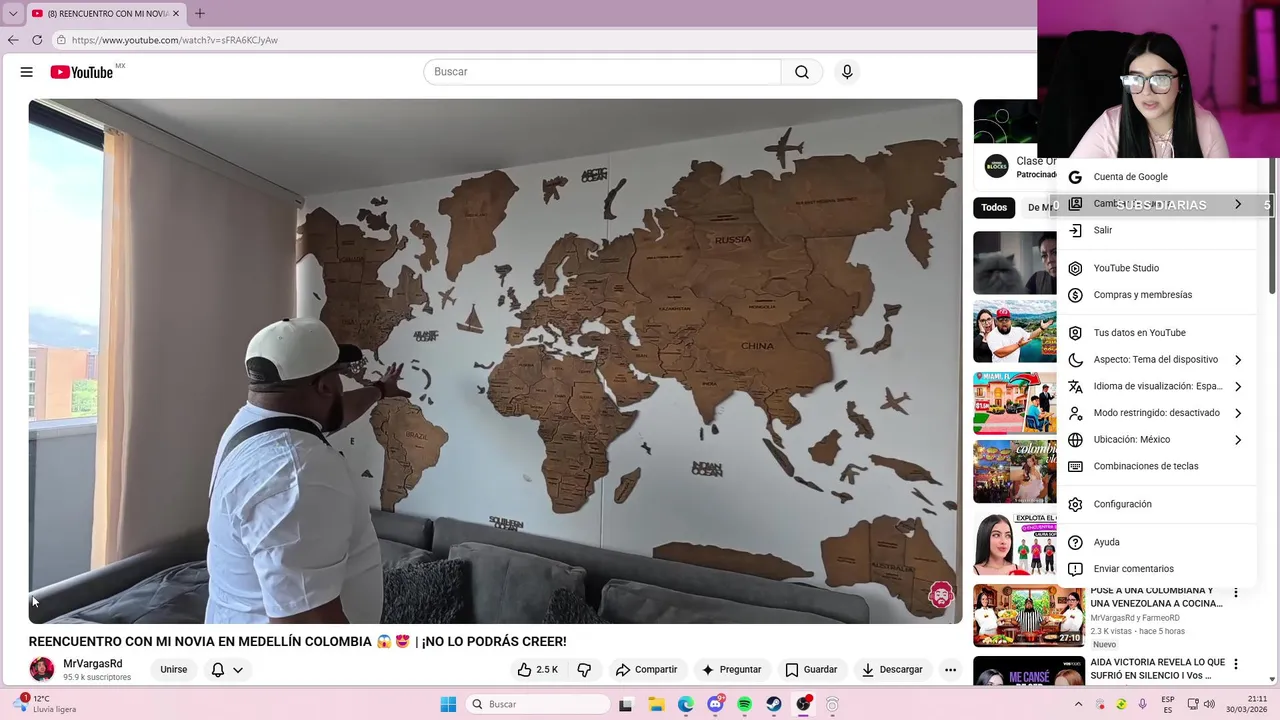Go to YouTube home via logo
The height and width of the screenshot is (720, 1280).
[x=82, y=72]
